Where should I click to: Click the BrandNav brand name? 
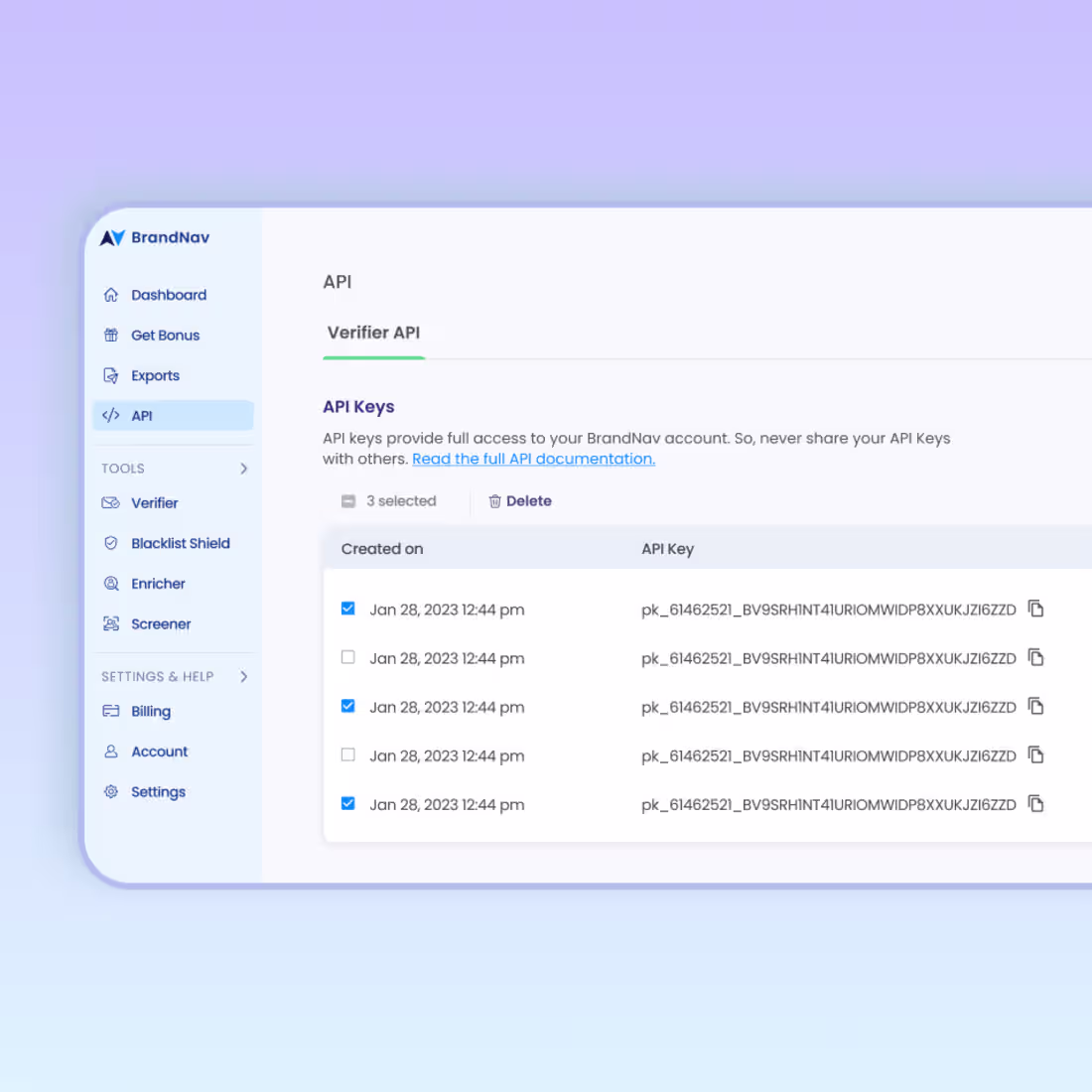coord(171,237)
